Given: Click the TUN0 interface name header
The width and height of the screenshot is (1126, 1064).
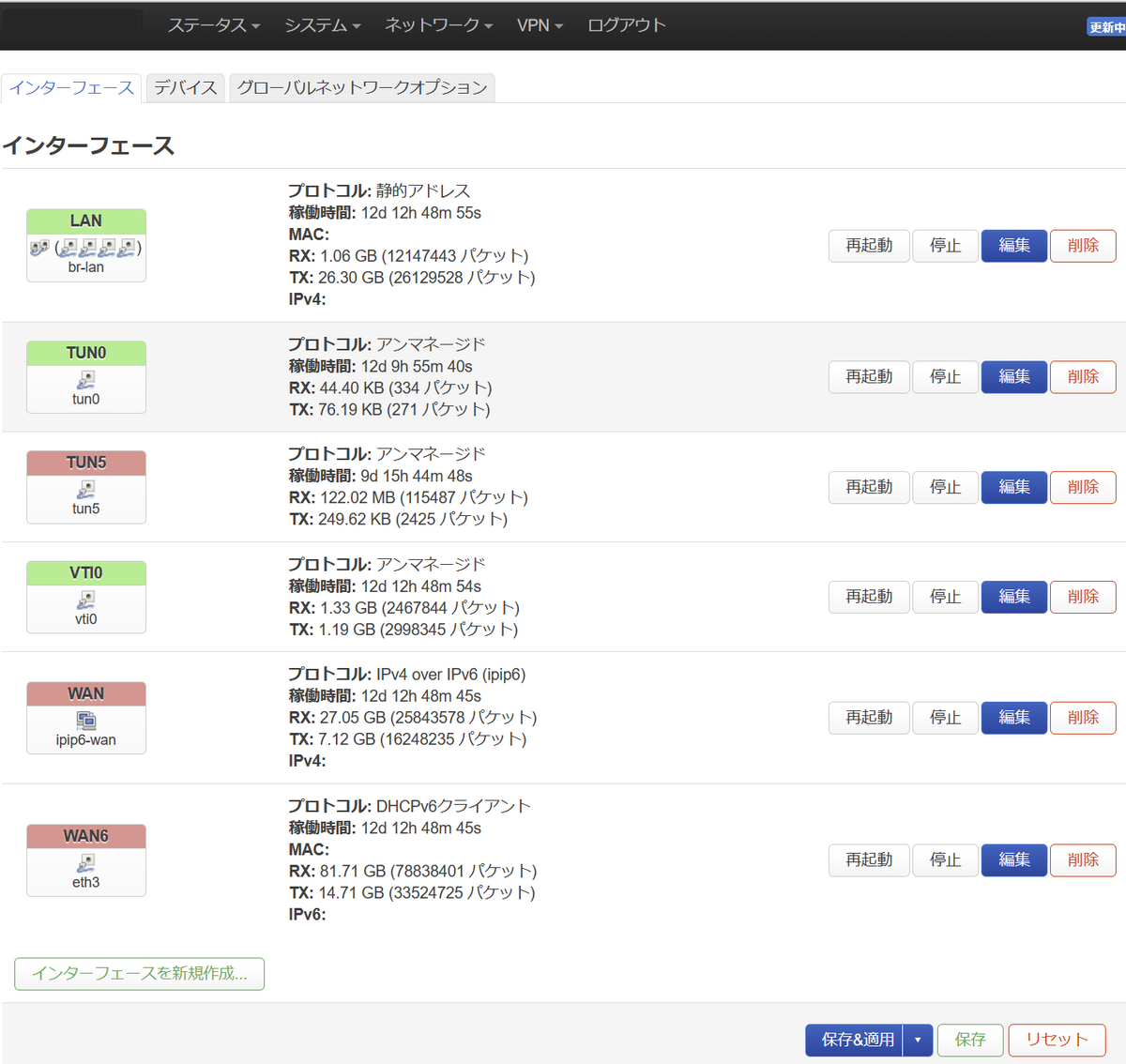Looking at the screenshot, I should click(86, 353).
